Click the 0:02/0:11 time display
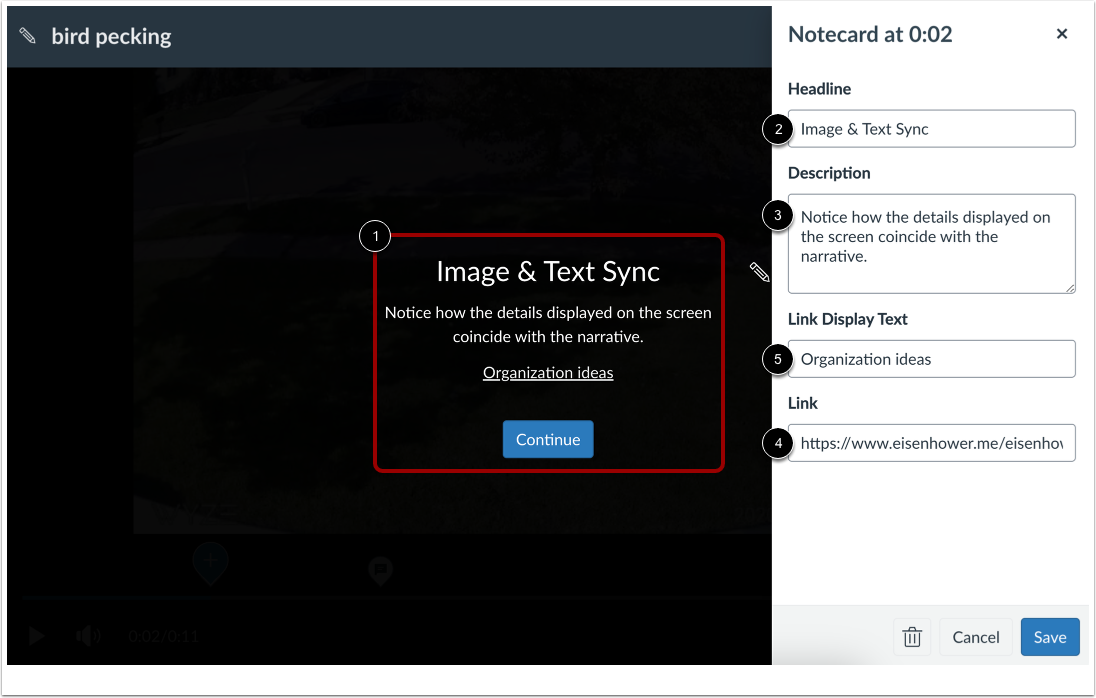Viewport: 1096px width, 698px height. (x=164, y=637)
